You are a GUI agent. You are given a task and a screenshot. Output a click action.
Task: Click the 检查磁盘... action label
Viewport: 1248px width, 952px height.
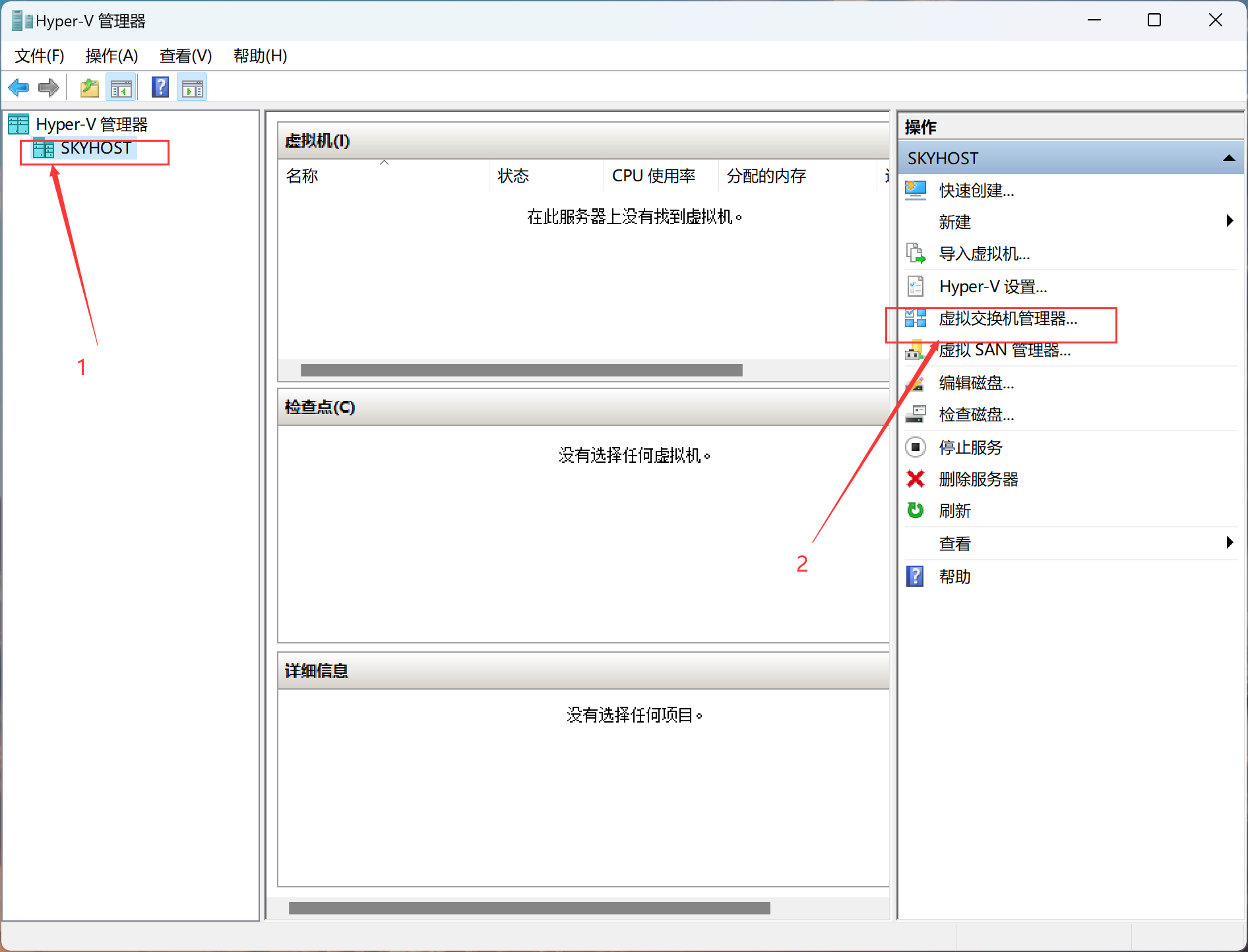pyautogui.click(x=977, y=414)
